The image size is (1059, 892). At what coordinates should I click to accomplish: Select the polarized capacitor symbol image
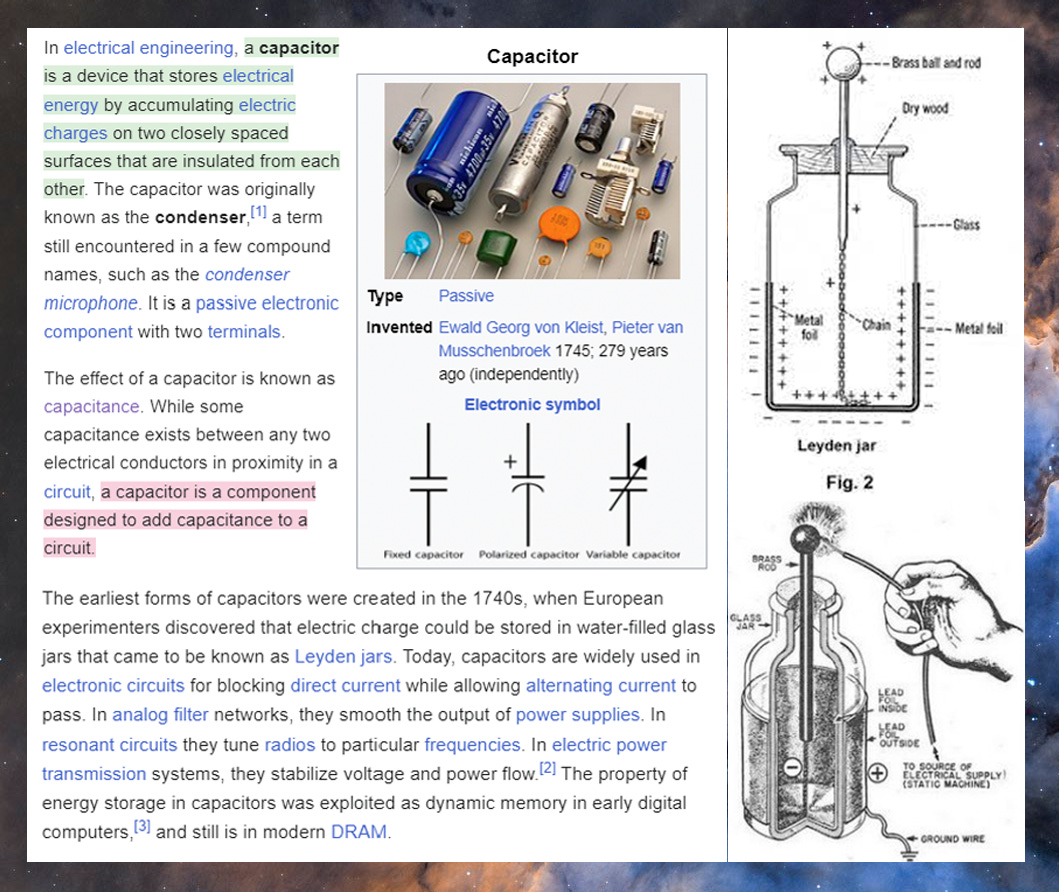pos(527,484)
